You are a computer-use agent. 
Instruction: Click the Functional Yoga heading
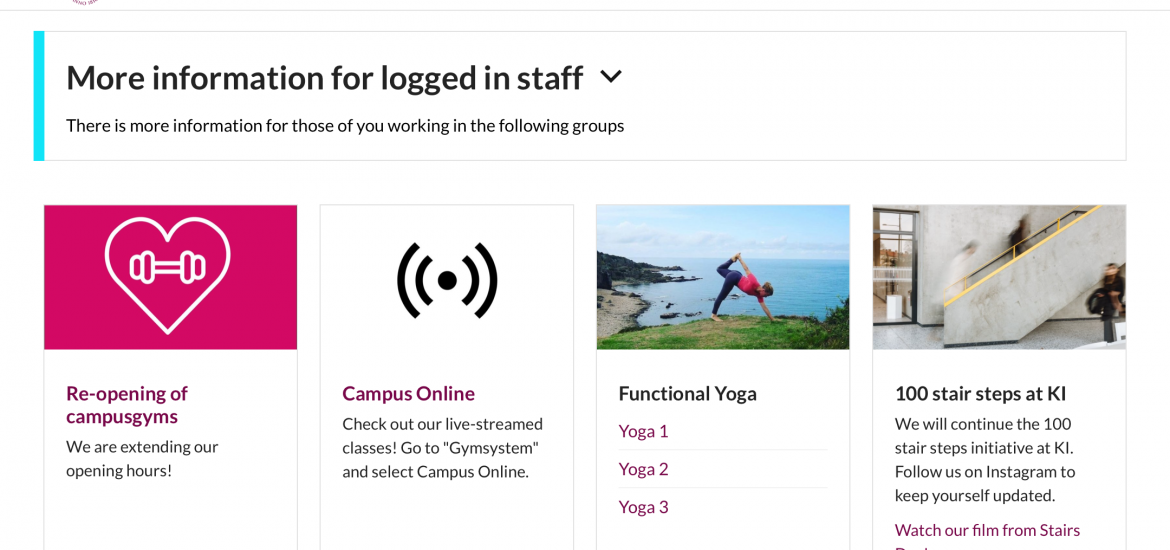tap(687, 393)
